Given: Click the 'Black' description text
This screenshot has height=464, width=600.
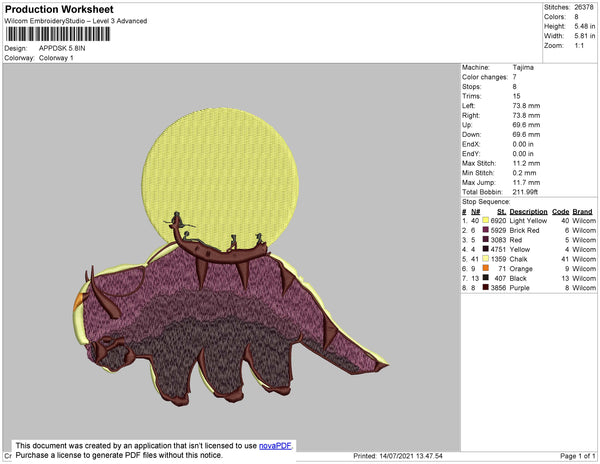Looking at the screenshot, I should click(518, 278).
